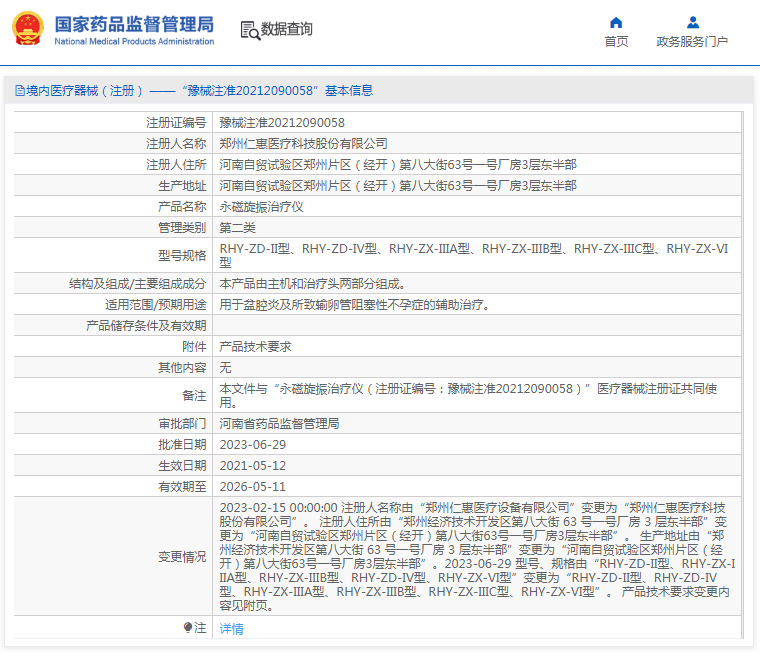
Task: Click the 适用范围/预期用途 label
Action: [156, 305]
